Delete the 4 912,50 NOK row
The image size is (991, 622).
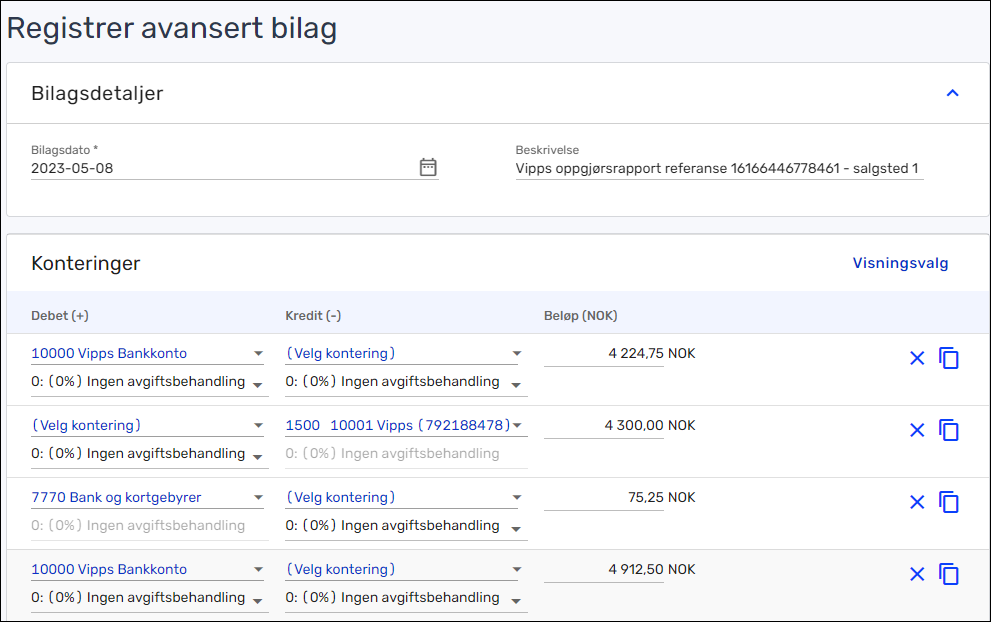click(x=917, y=575)
